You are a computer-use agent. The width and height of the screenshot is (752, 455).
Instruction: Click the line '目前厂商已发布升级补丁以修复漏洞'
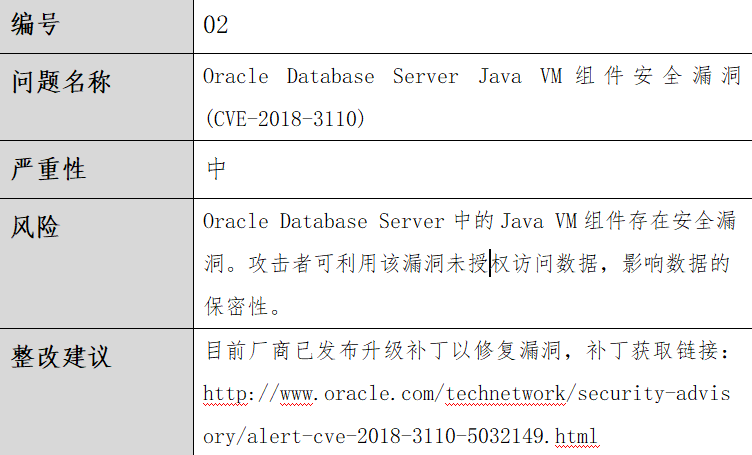tap(467, 350)
